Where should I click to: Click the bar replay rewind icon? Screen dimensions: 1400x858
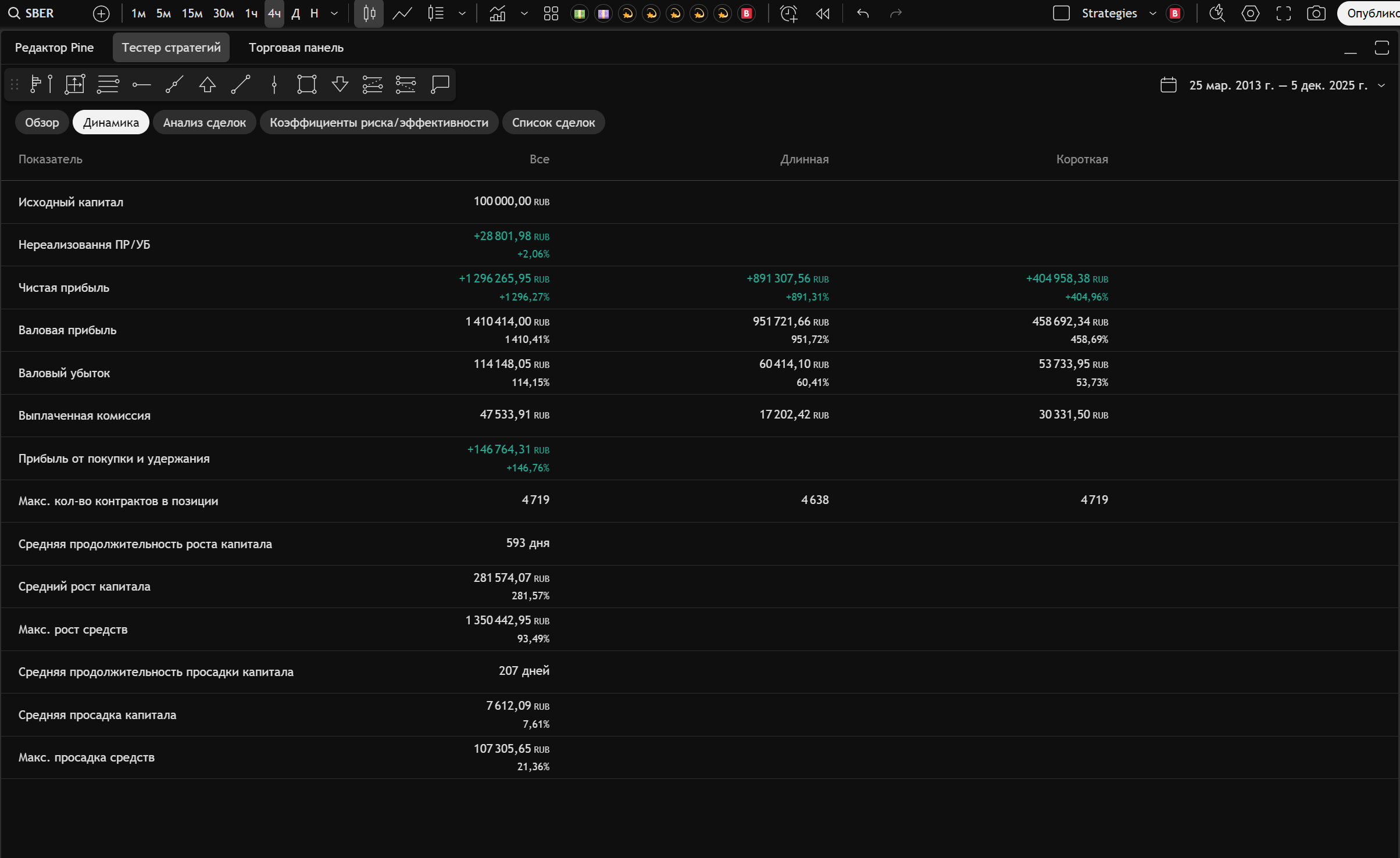click(823, 13)
